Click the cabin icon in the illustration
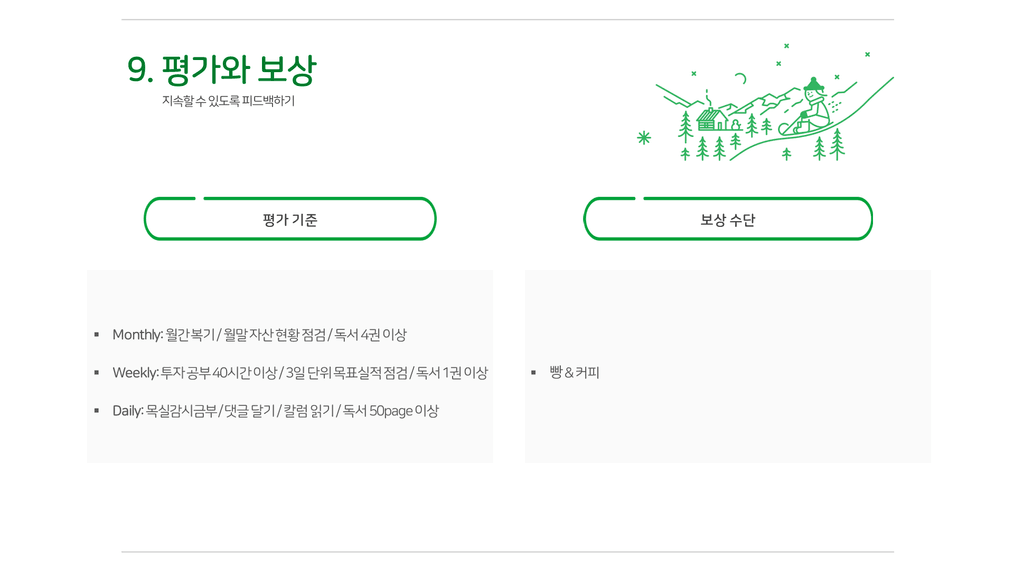The width and height of the screenshot is (1014, 570). pos(712,119)
